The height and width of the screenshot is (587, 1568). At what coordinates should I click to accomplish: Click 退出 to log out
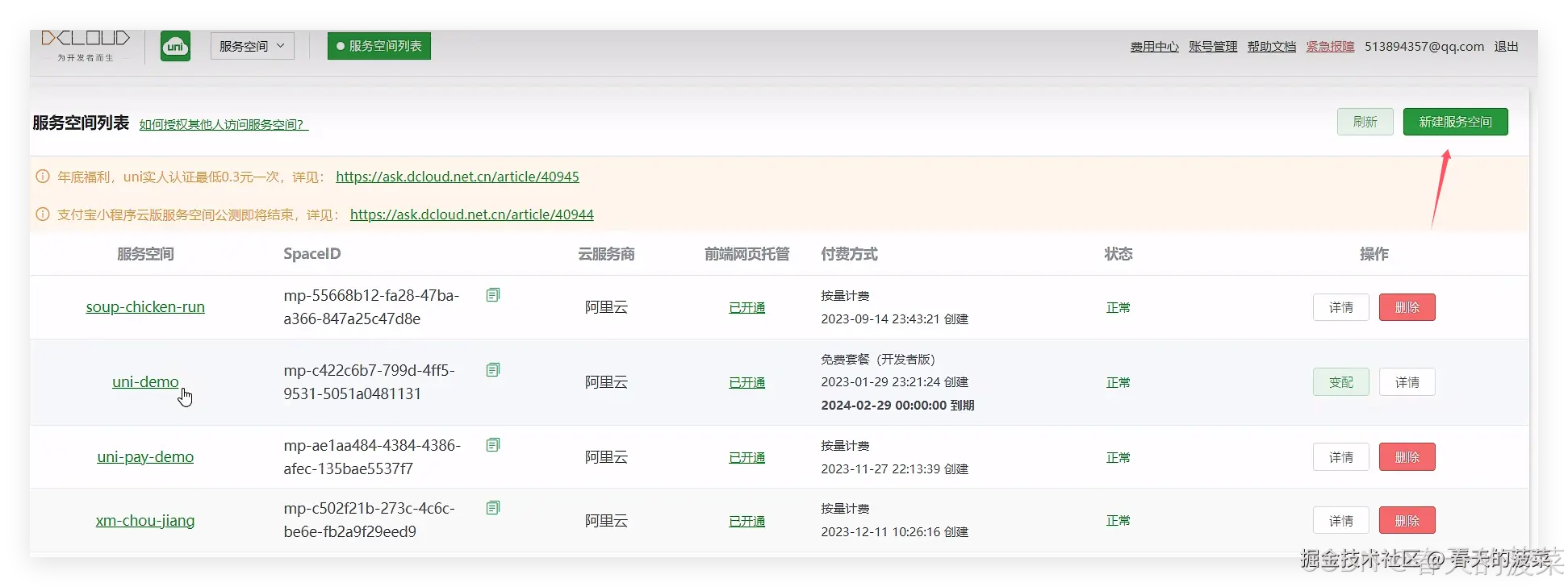point(1506,47)
